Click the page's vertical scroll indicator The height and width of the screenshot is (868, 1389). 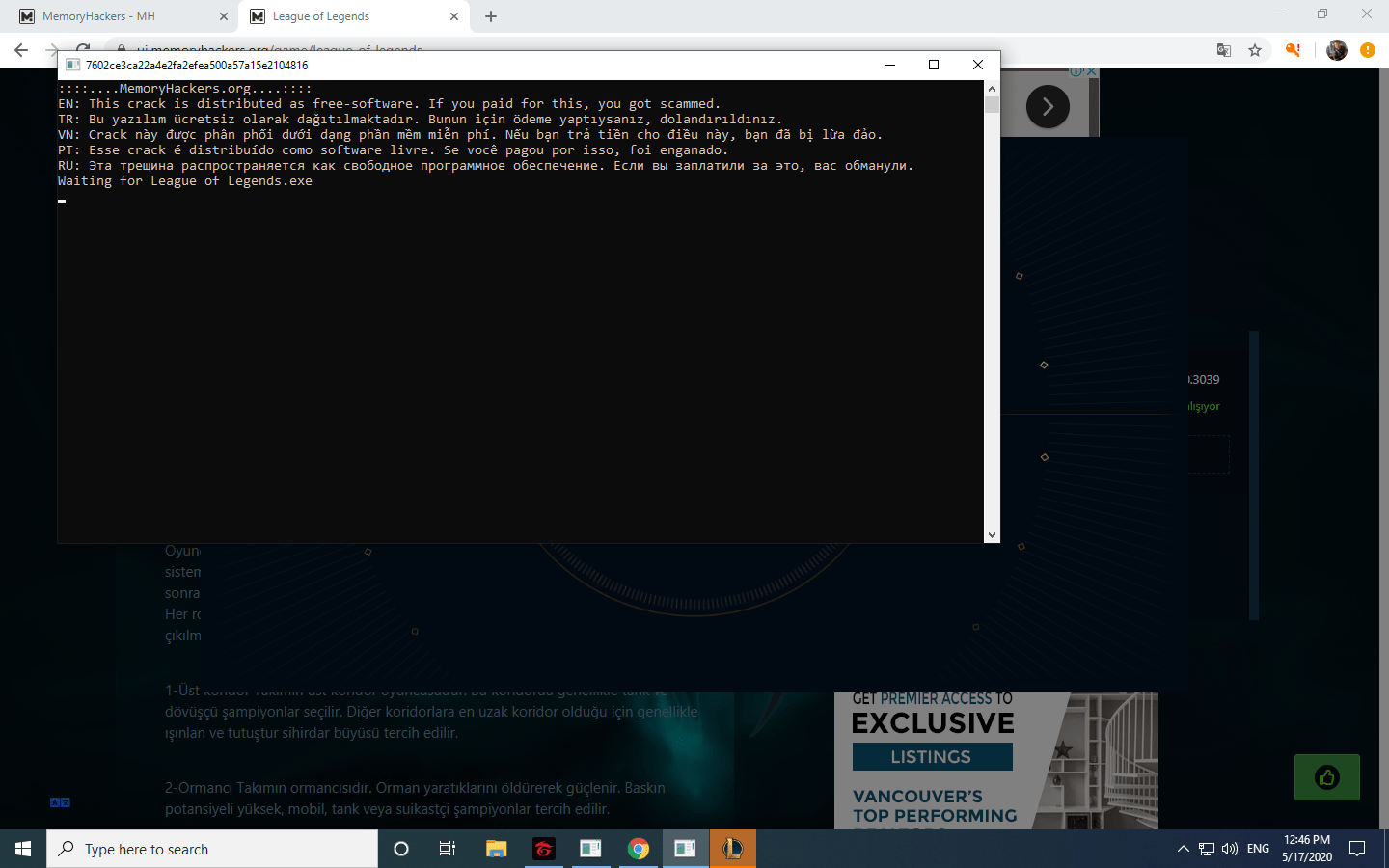coord(1254,475)
